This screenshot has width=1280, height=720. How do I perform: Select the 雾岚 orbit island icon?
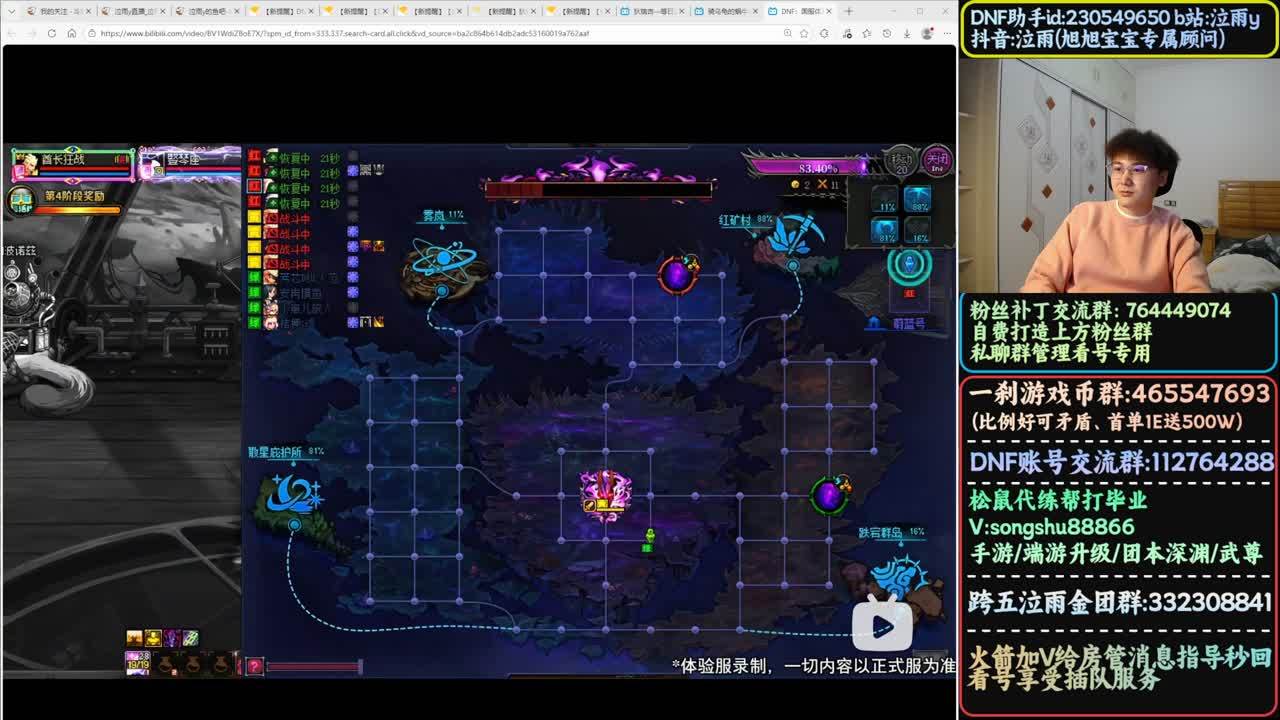tap(443, 260)
